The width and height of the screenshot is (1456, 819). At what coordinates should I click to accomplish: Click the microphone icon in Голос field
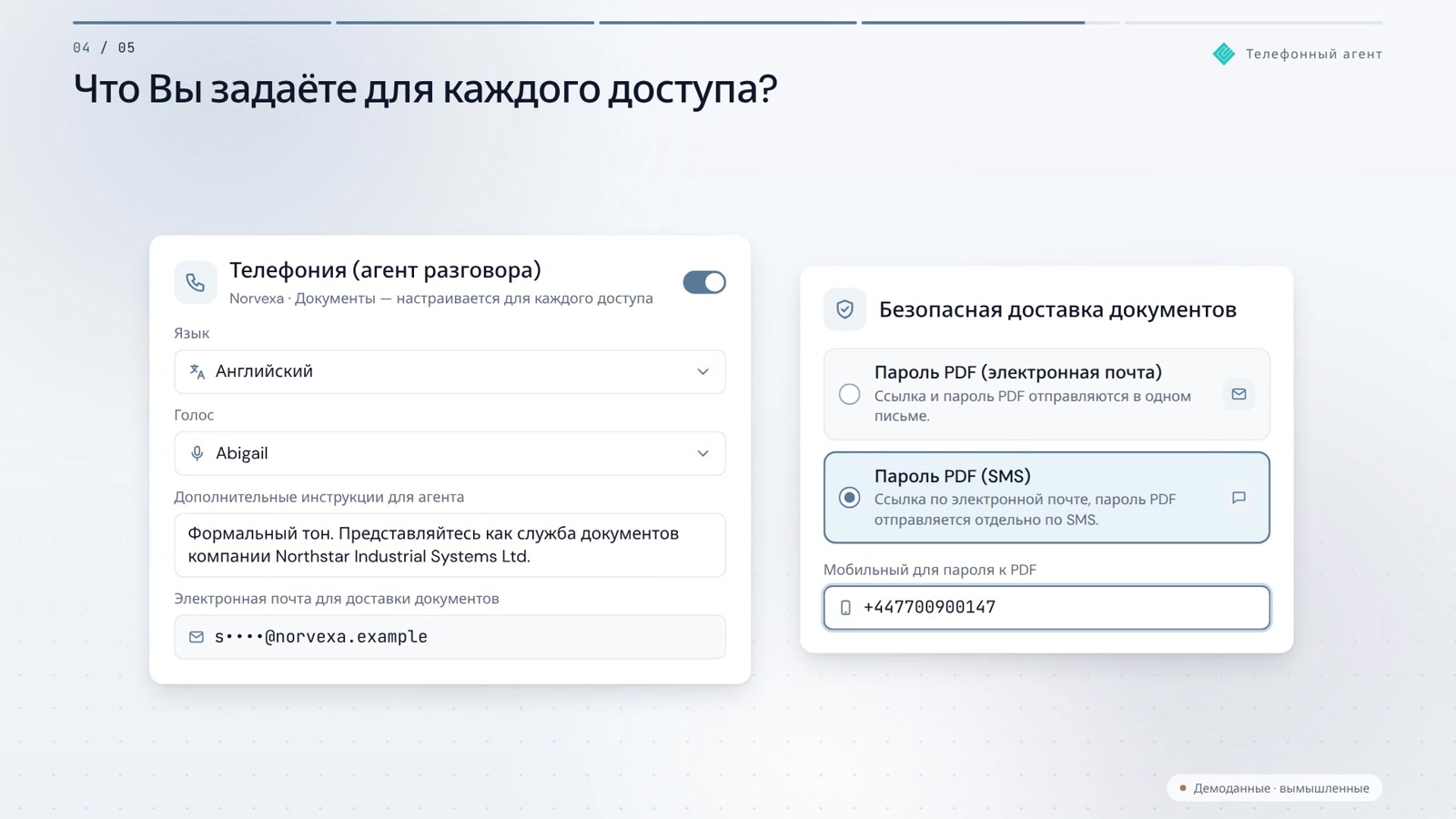(197, 453)
